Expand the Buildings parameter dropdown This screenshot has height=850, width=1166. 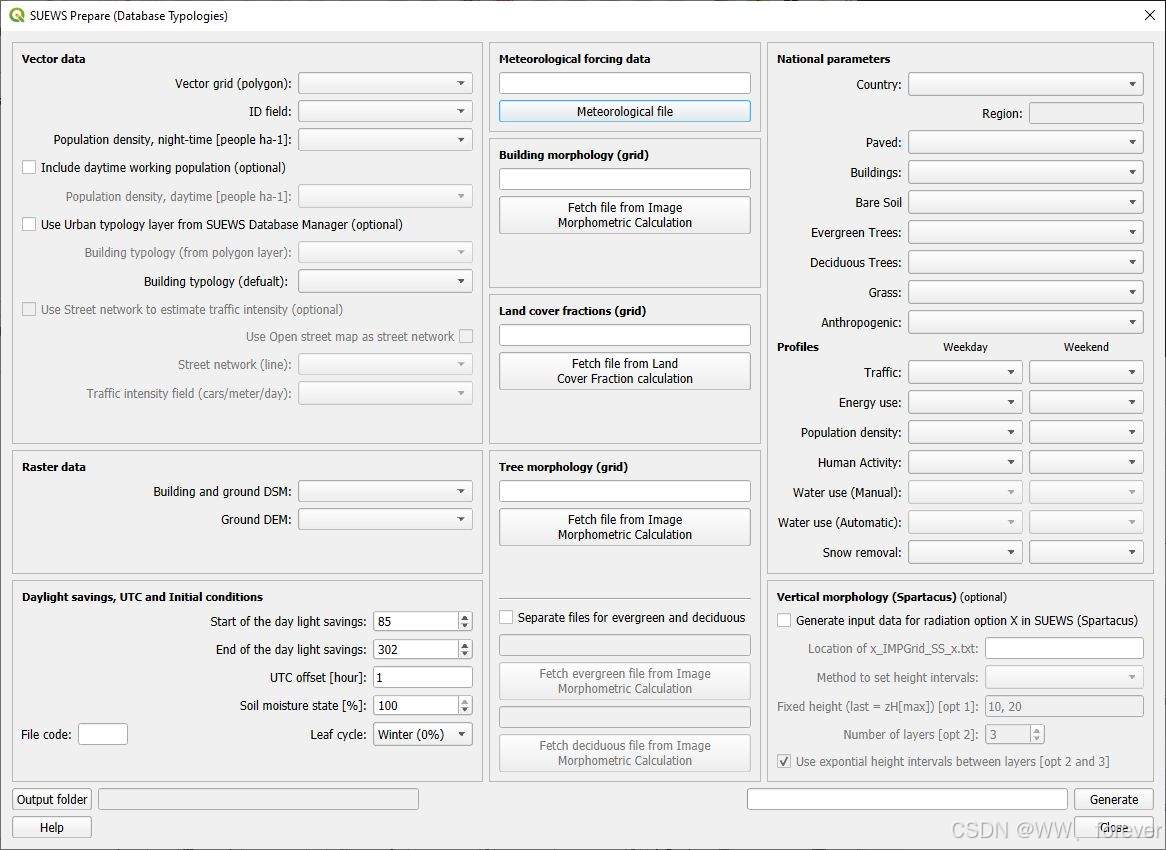[x=1025, y=172]
